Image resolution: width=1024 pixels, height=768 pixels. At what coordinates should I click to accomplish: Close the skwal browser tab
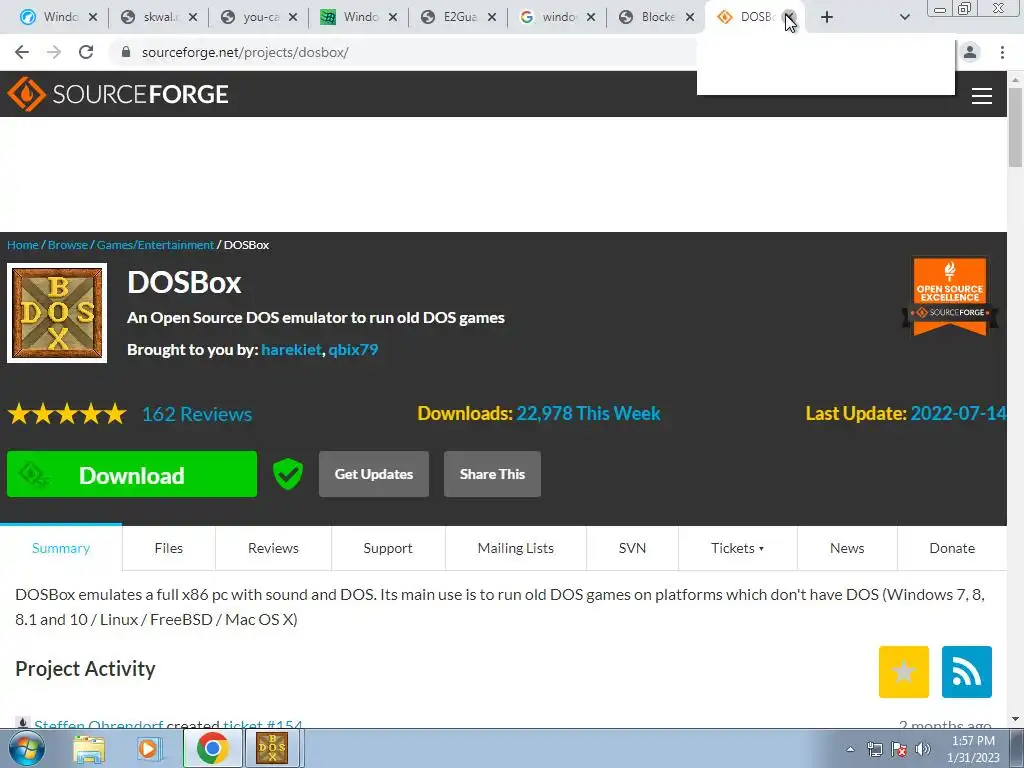(193, 17)
